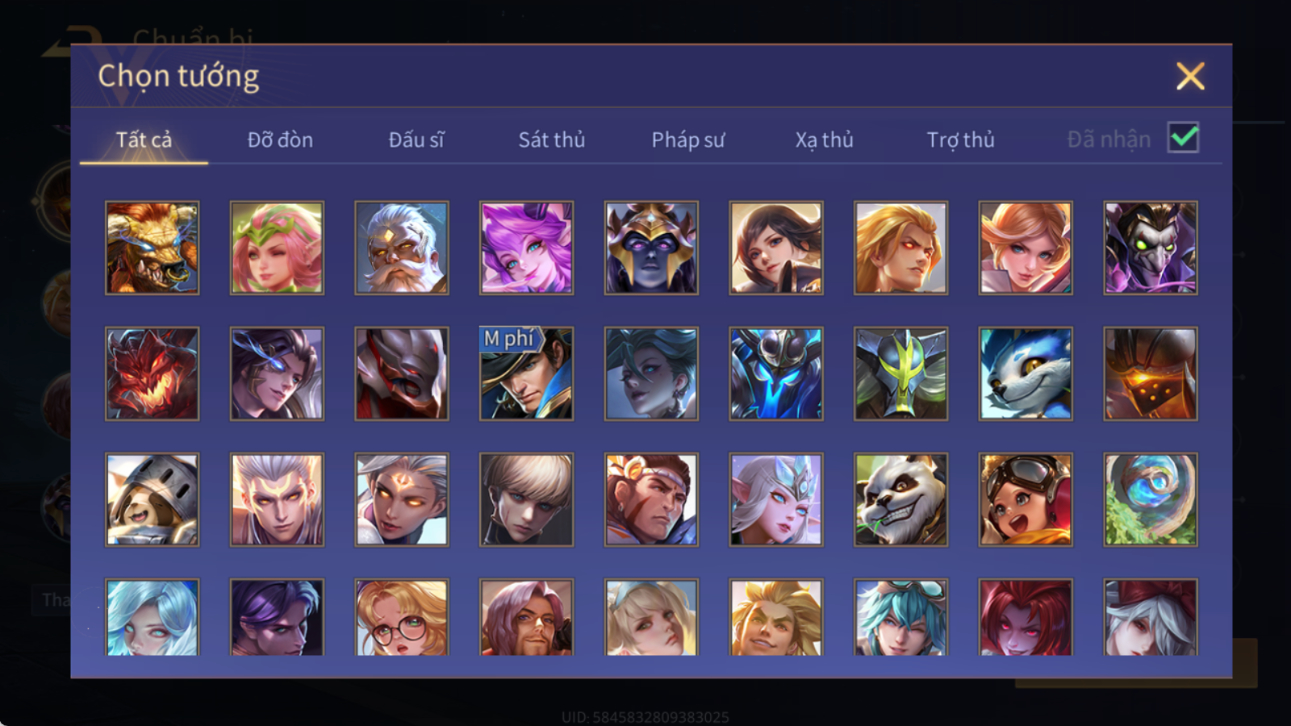
Task: Show the "Pháp sư" heroes tab
Action: 688,140
